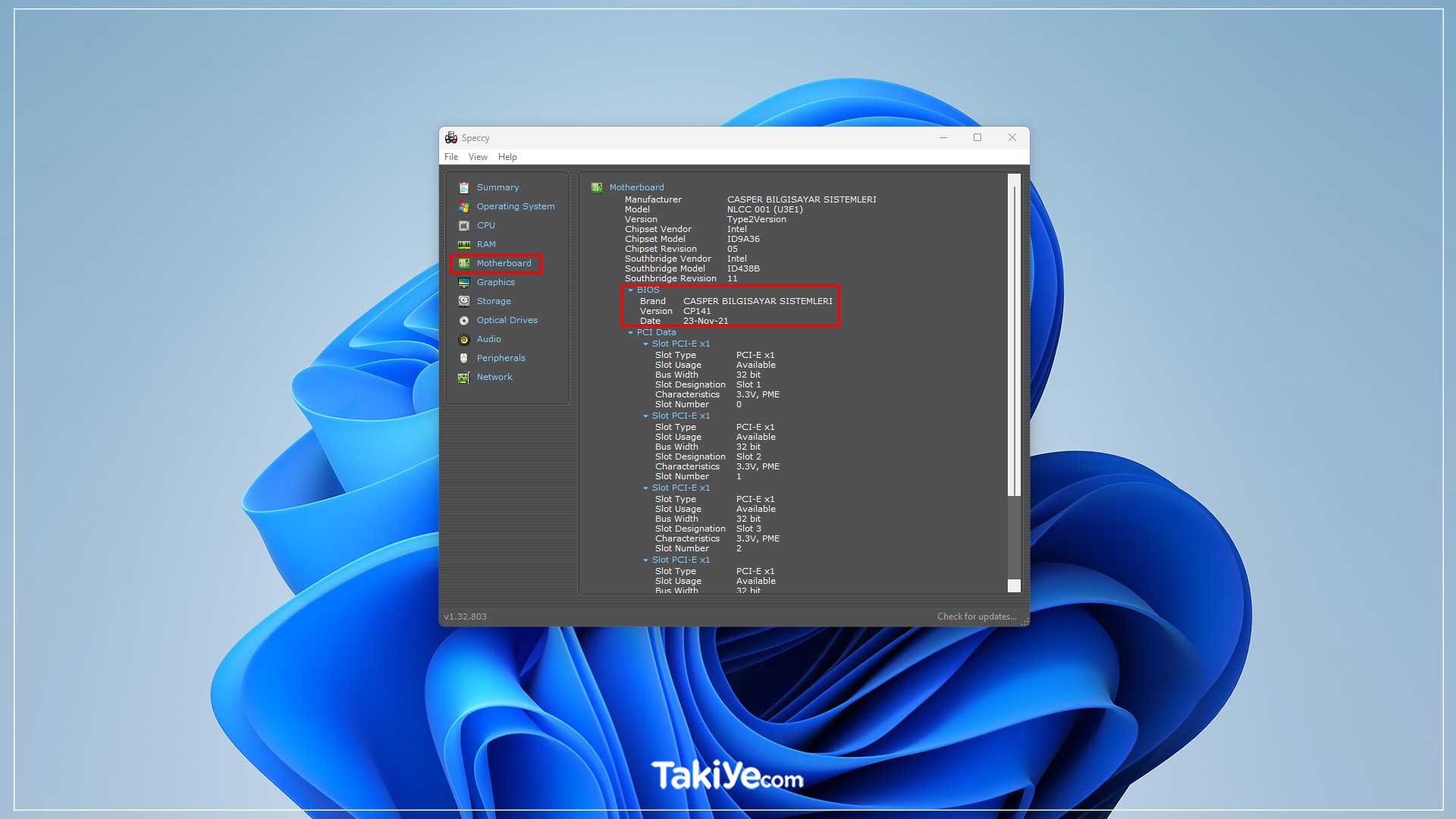The width and height of the screenshot is (1456, 819).
Task: Click the Chipset Revision value 05
Action: coord(732,249)
